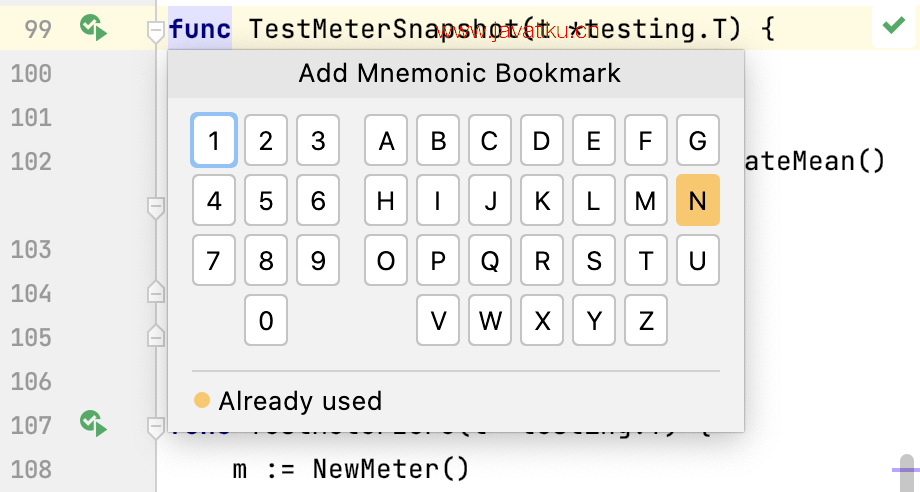Click line number 100 in gutter
The width and height of the screenshot is (920, 492).
tap(31, 73)
